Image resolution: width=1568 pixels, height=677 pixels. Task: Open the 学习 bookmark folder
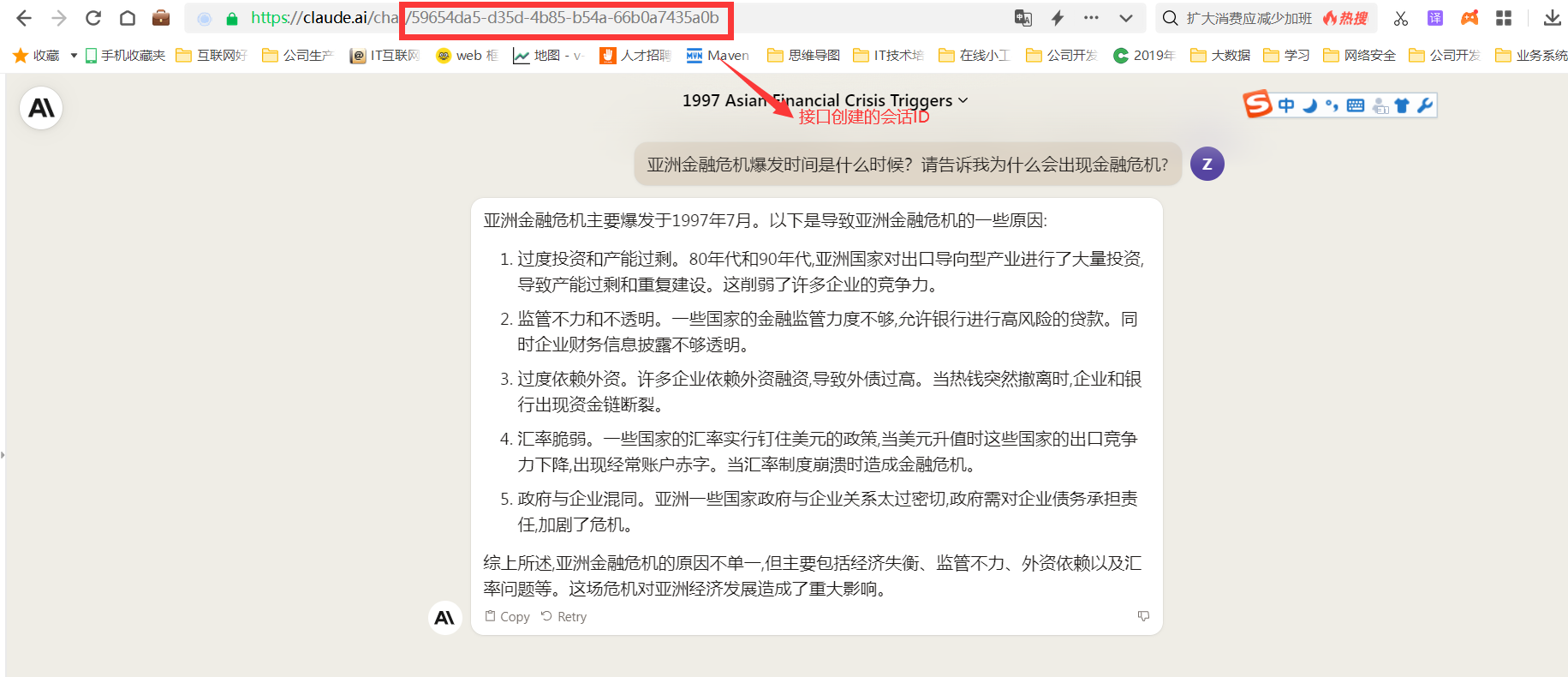click(x=1286, y=56)
